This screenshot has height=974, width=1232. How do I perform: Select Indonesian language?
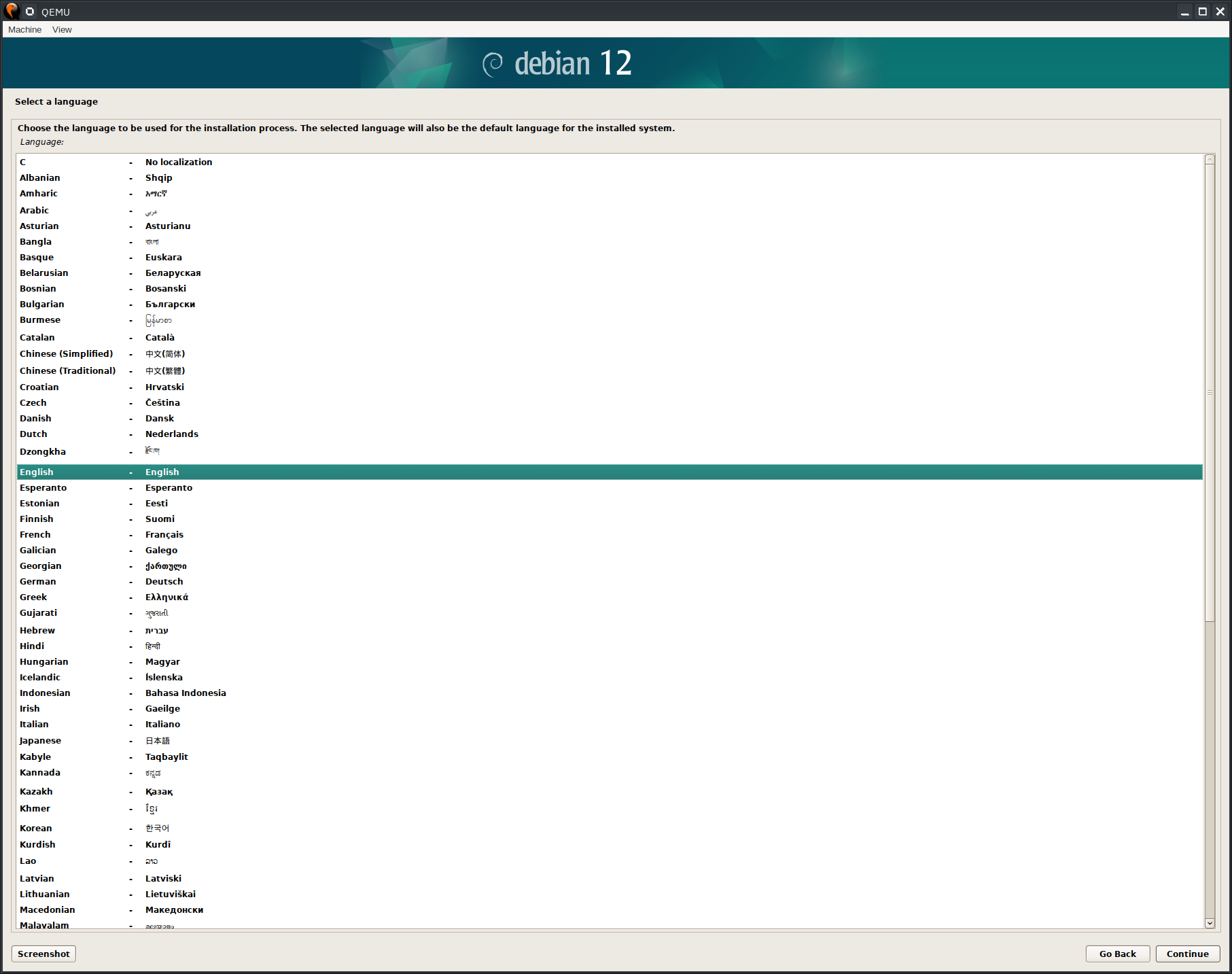point(610,693)
